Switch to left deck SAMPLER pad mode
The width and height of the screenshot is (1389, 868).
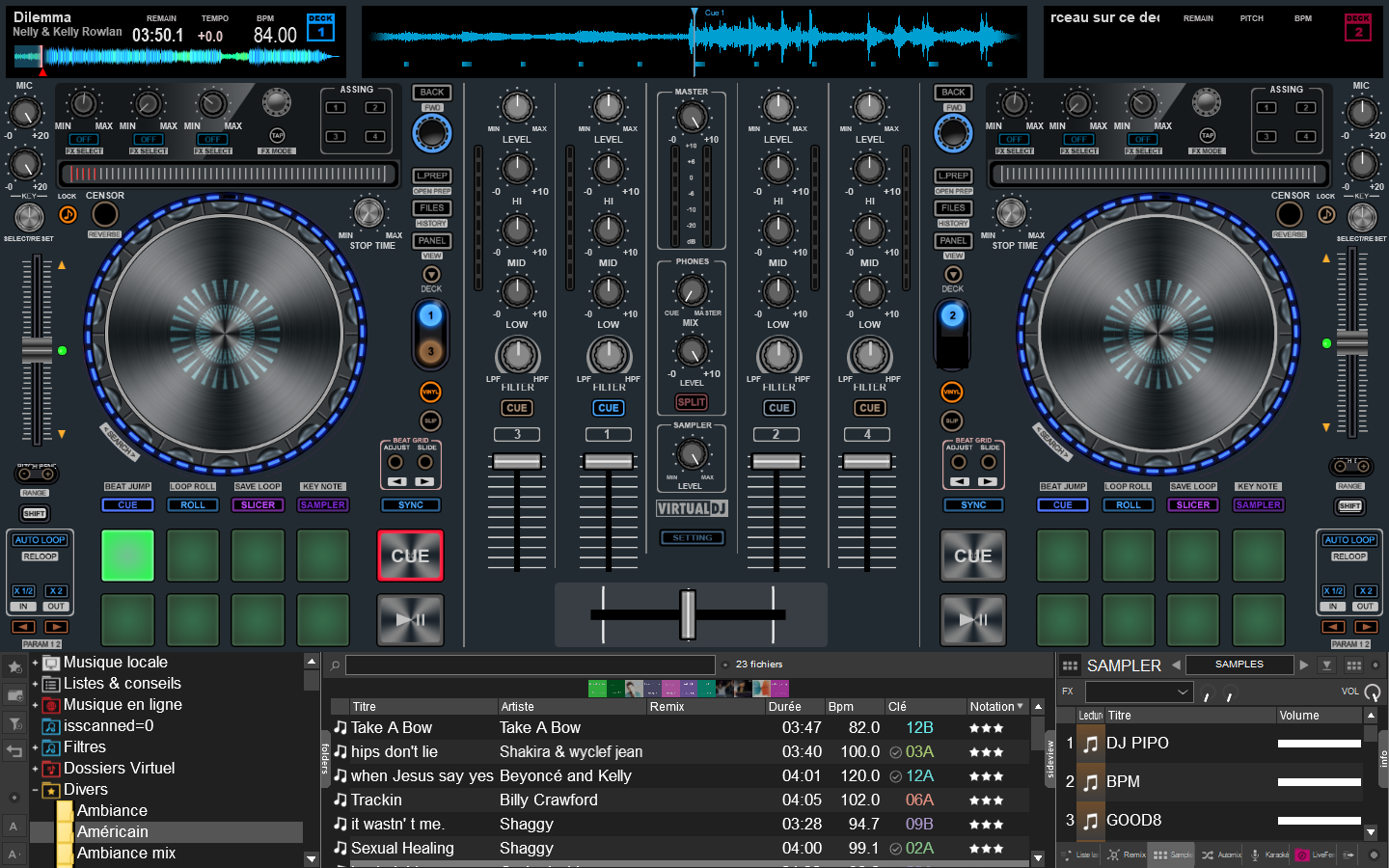click(323, 504)
